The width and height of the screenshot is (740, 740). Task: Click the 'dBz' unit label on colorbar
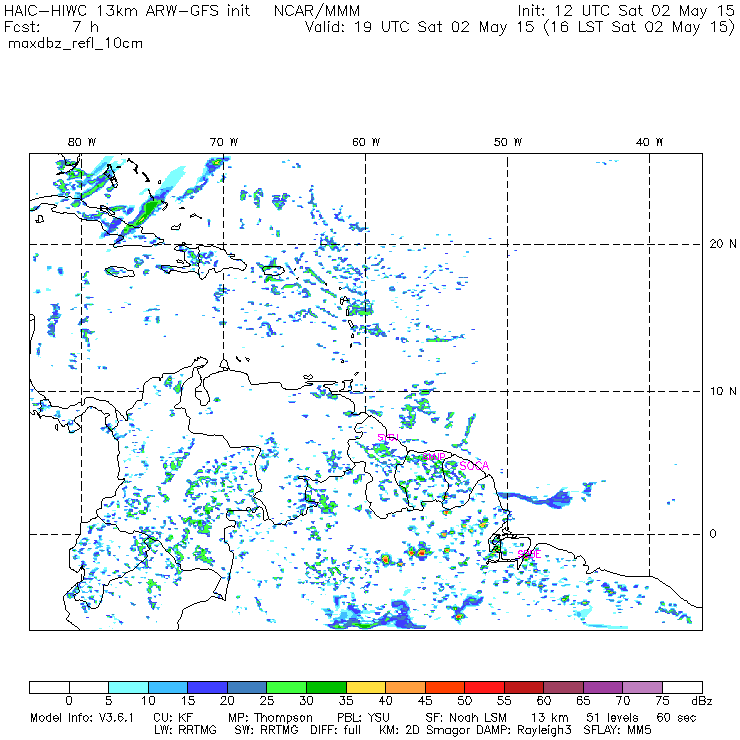click(x=701, y=701)
